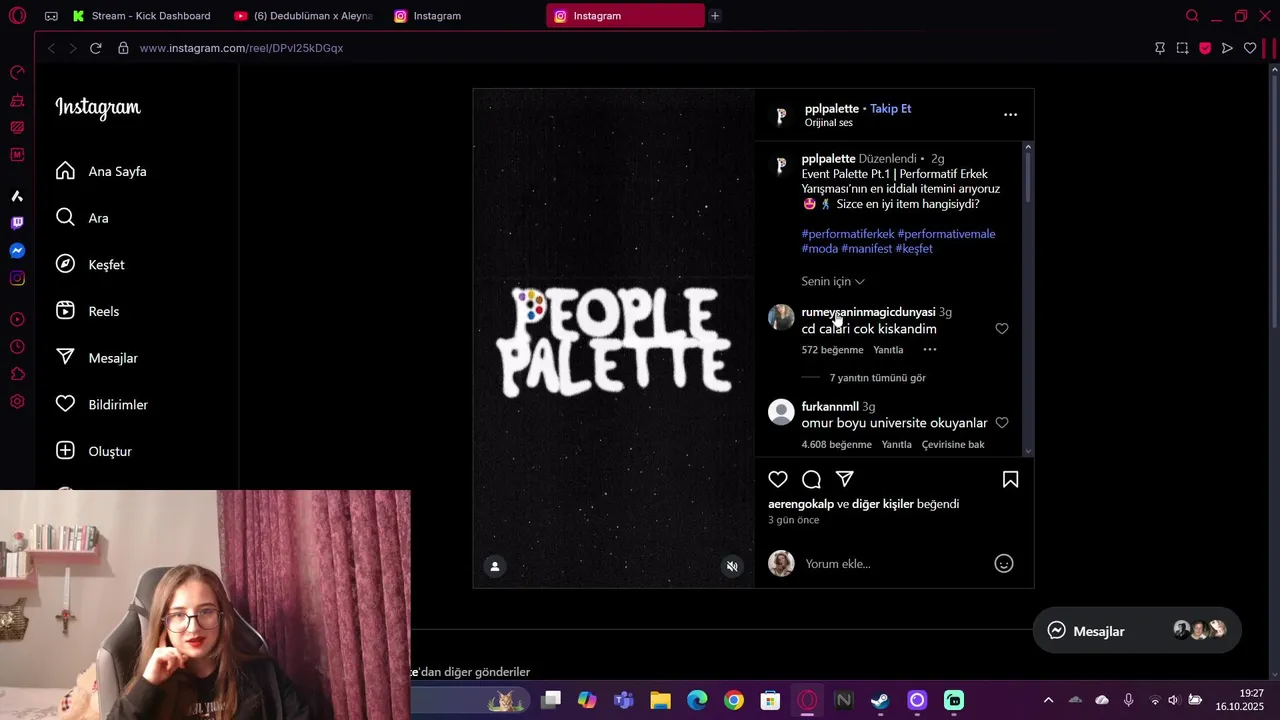Open the GX Corner gamepad icon
This screenshot has height=720, width=1280.
[51, 16]
